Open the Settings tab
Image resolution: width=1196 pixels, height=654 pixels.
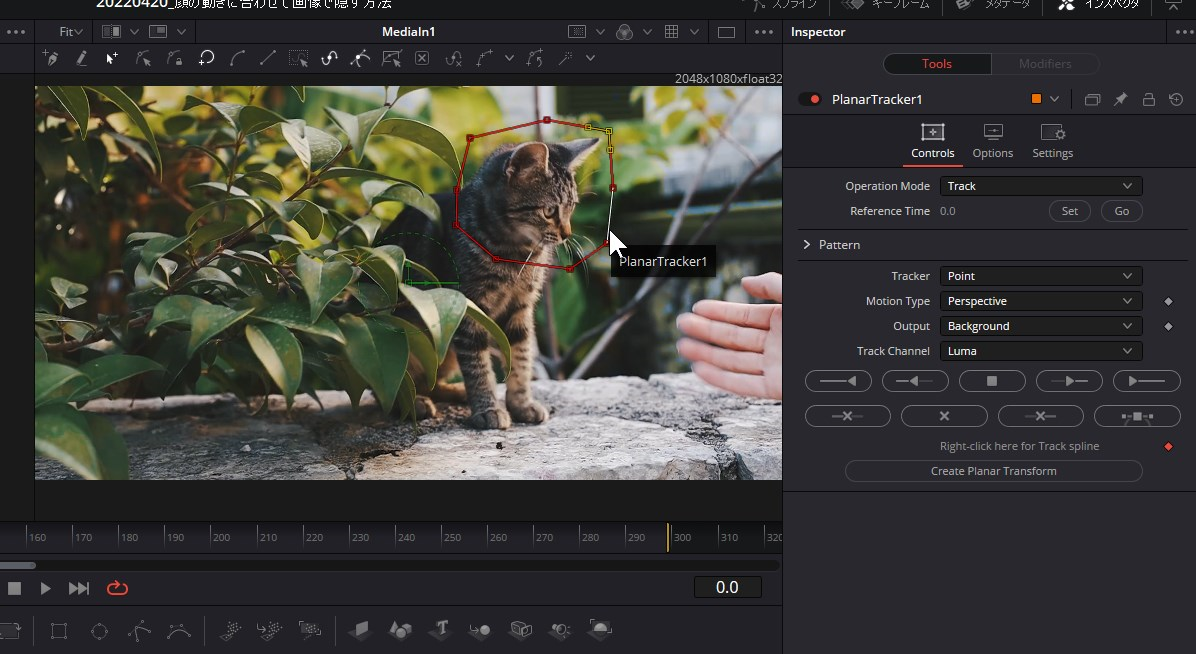[1053, 142]
